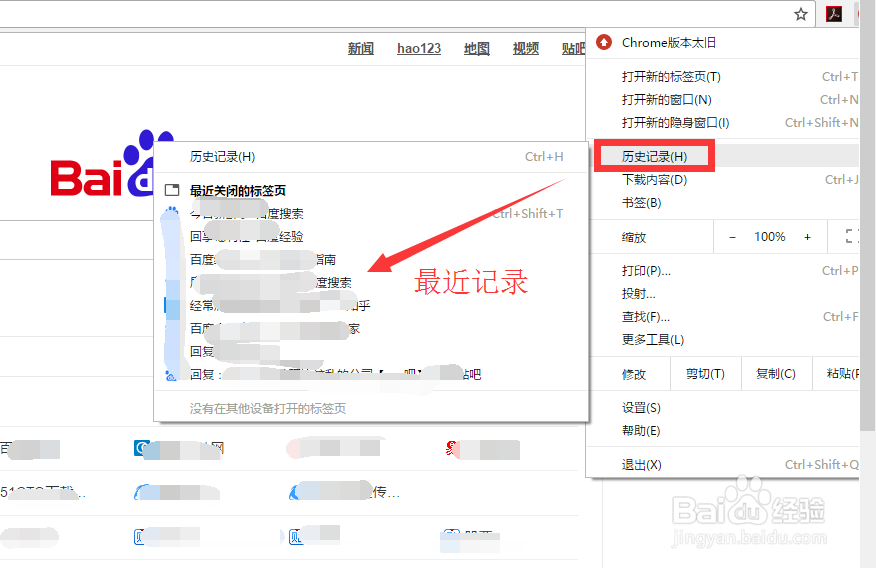Viewport: 876px width, 568px height.
Task: Open the 视频 link
Action: 526,49
